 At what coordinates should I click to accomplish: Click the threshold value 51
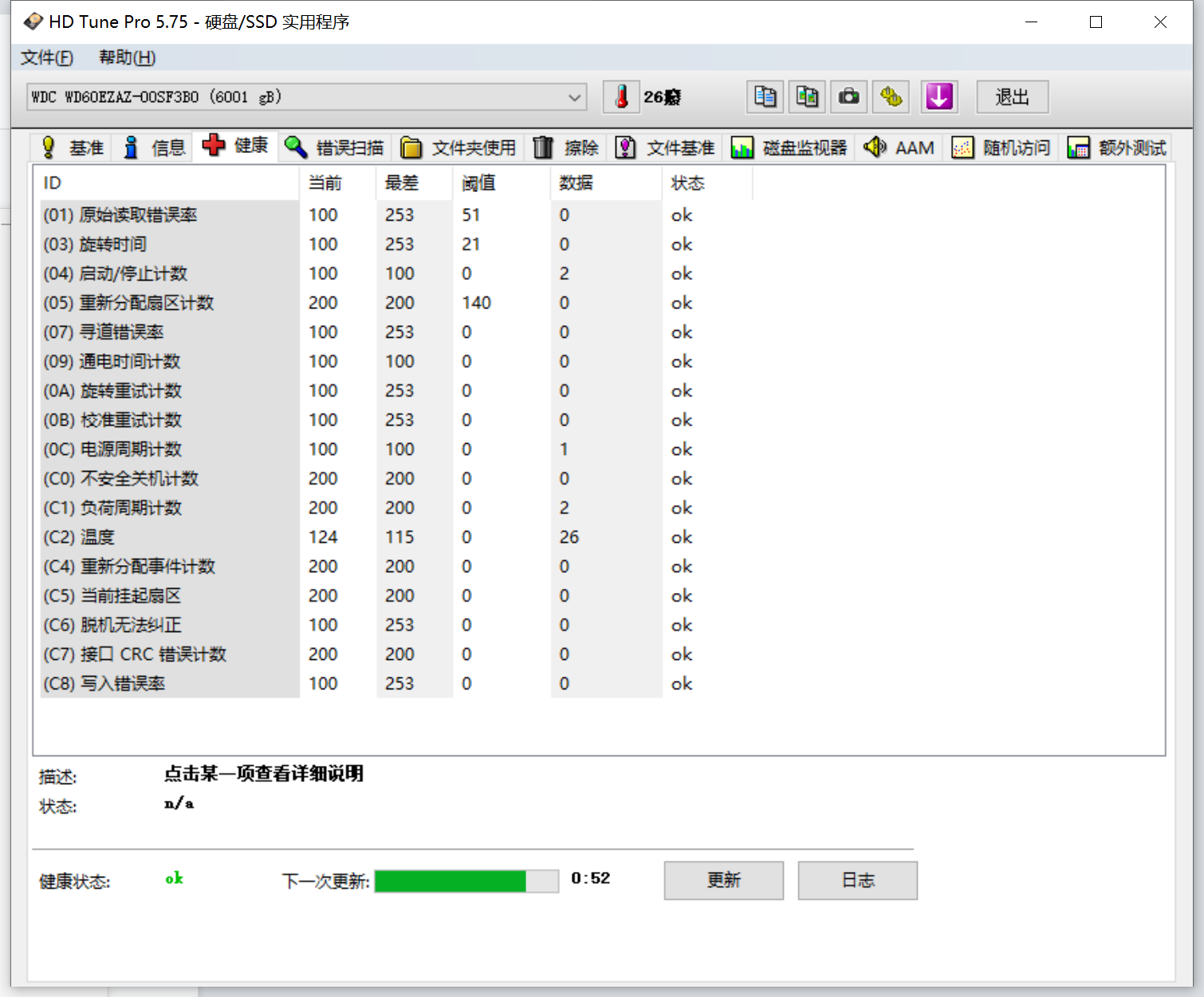(471, 215)
